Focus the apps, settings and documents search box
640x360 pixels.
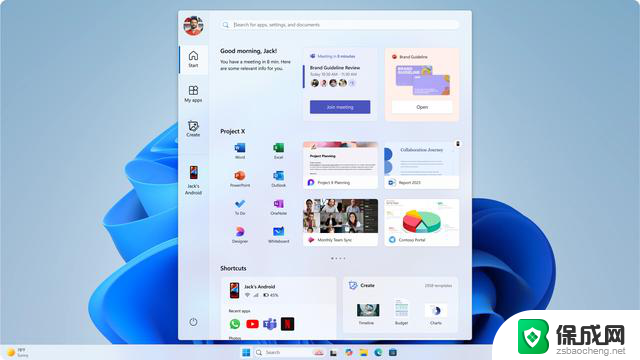(340, 25)
